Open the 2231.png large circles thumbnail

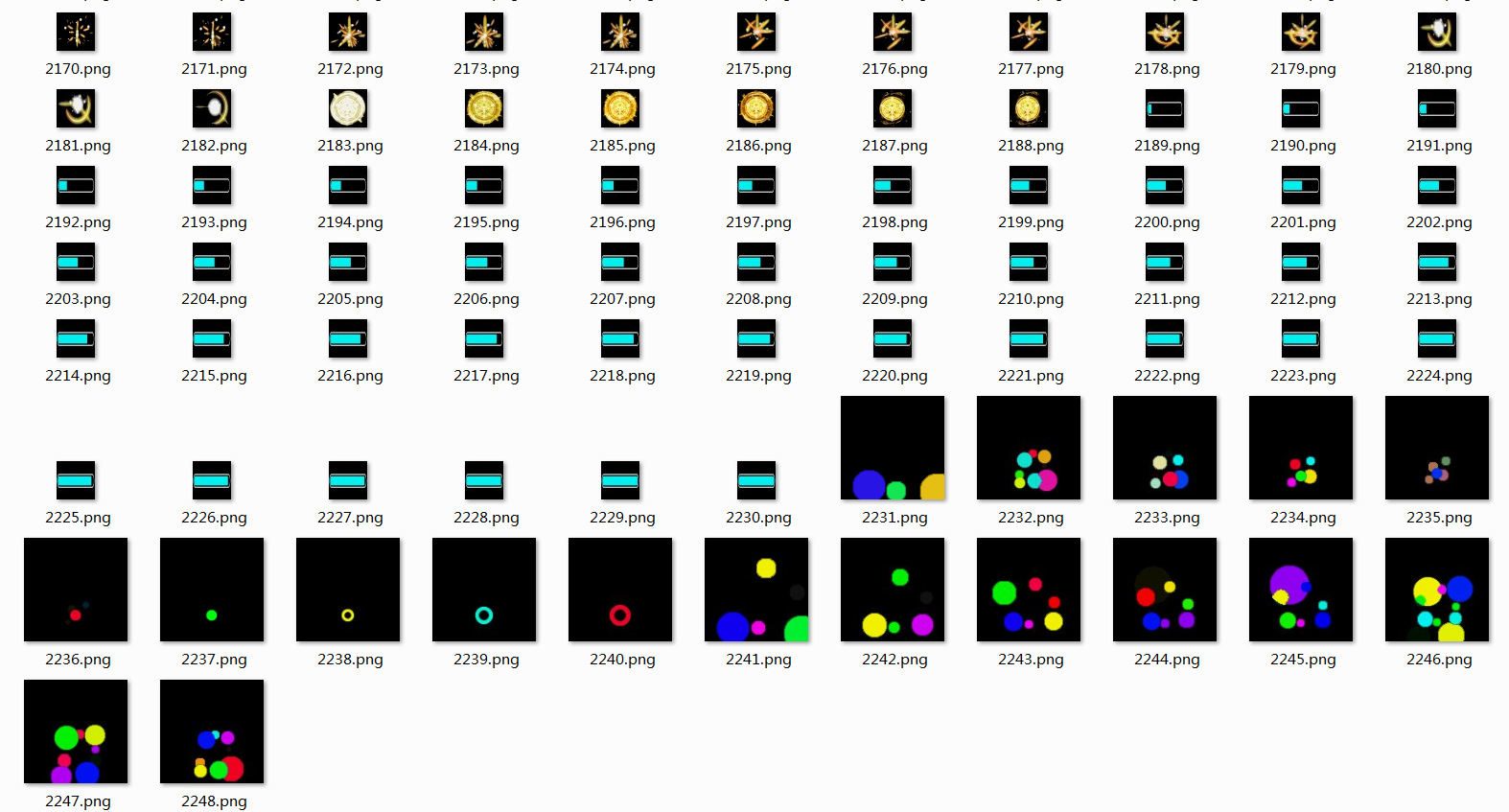pos(893,448)
